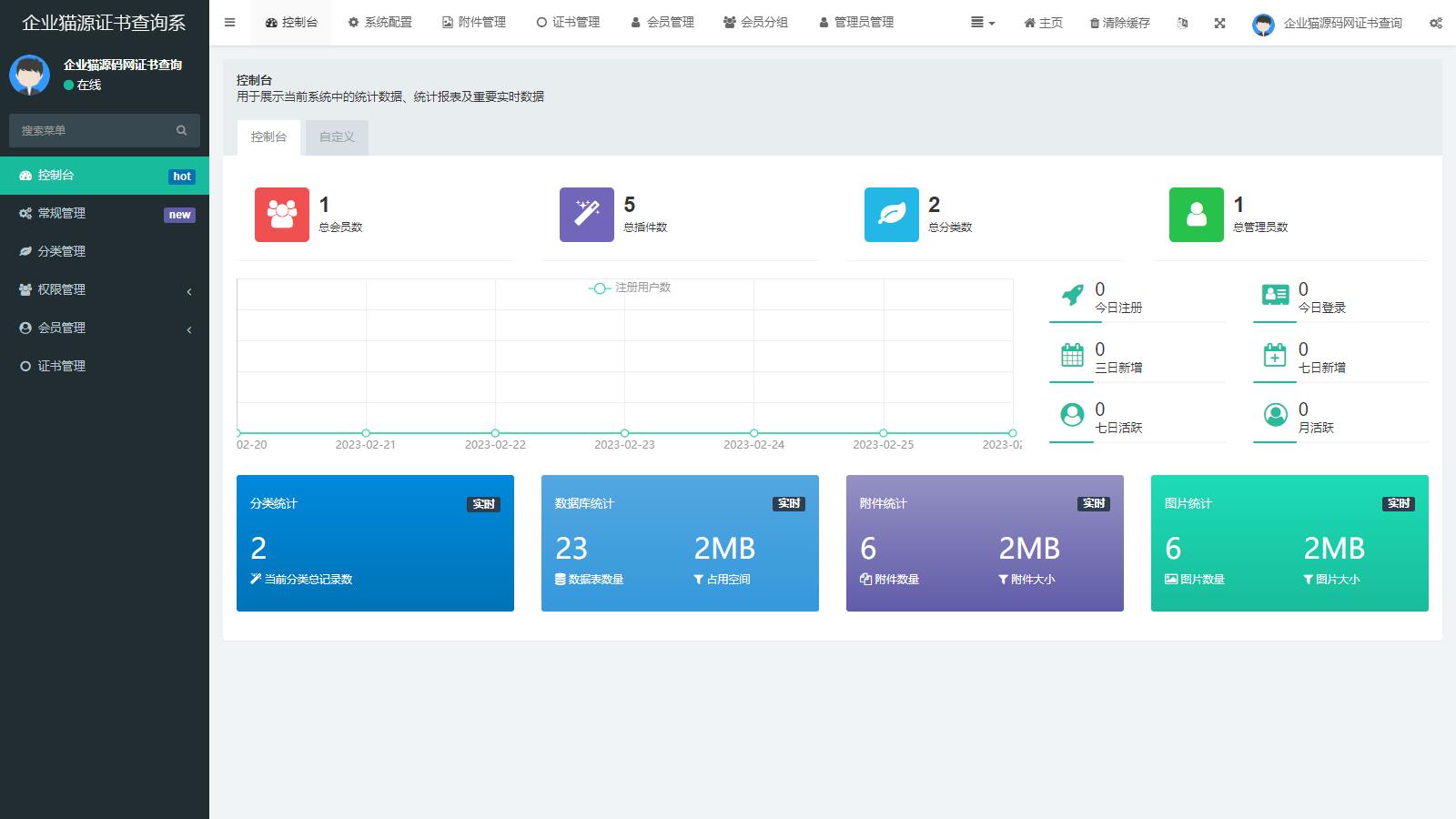Open the list dropdown in top bar
Image resolution: width=1456 pixels, height=819 pixels.
(982, 23)
